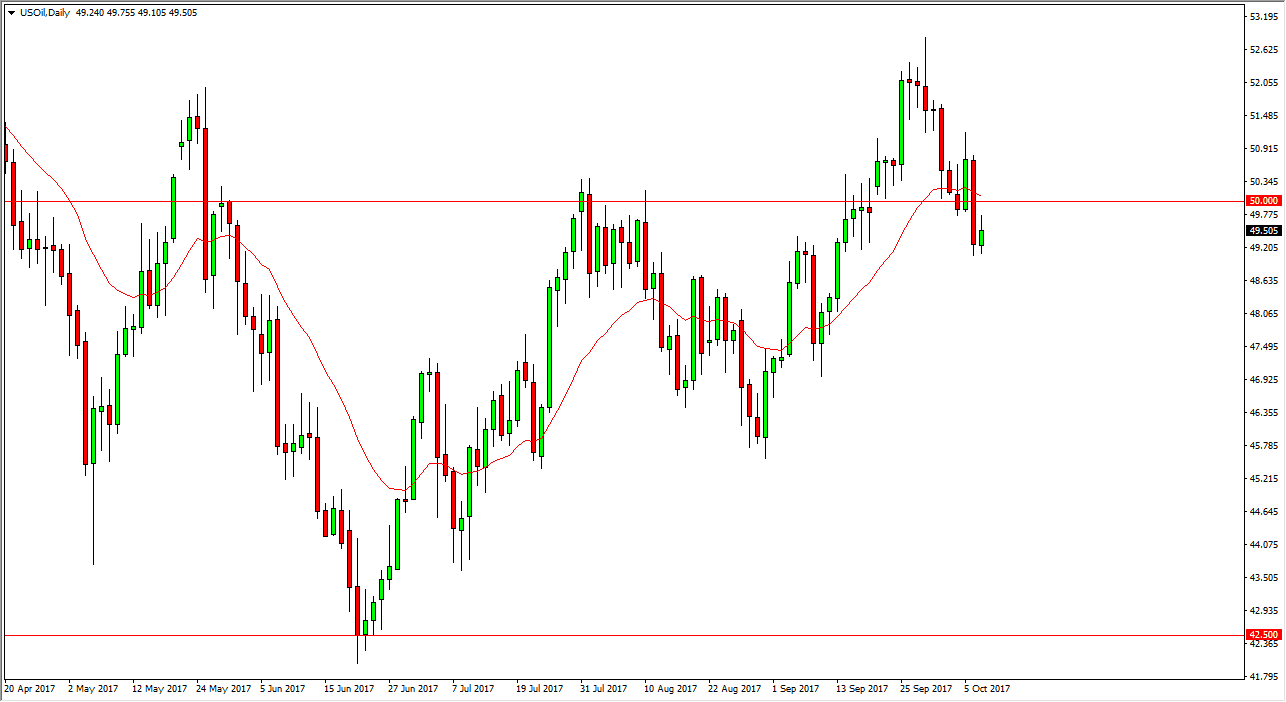1286x702 pixels.
Task: Select the tall green candle near 25 Sep 2017
Action: (903, 120)
